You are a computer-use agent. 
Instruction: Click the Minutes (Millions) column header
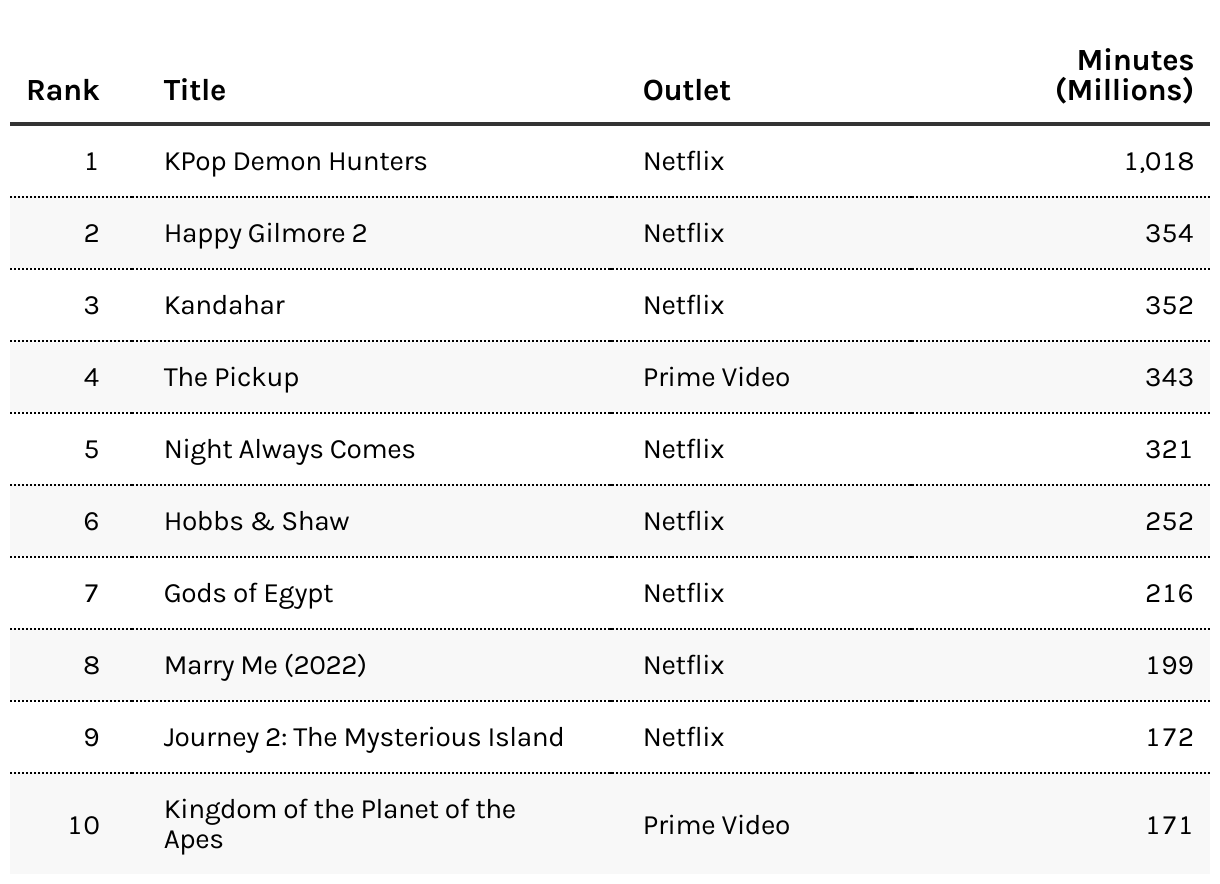coord(1125,75)
